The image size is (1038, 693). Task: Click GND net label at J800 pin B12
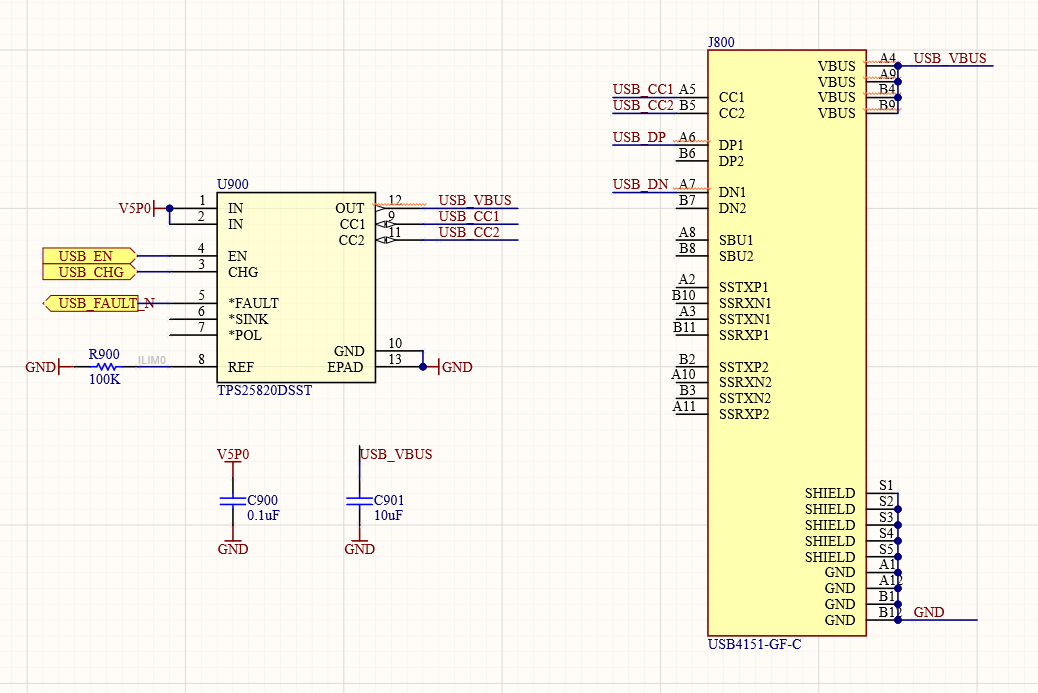click(929, 612)
